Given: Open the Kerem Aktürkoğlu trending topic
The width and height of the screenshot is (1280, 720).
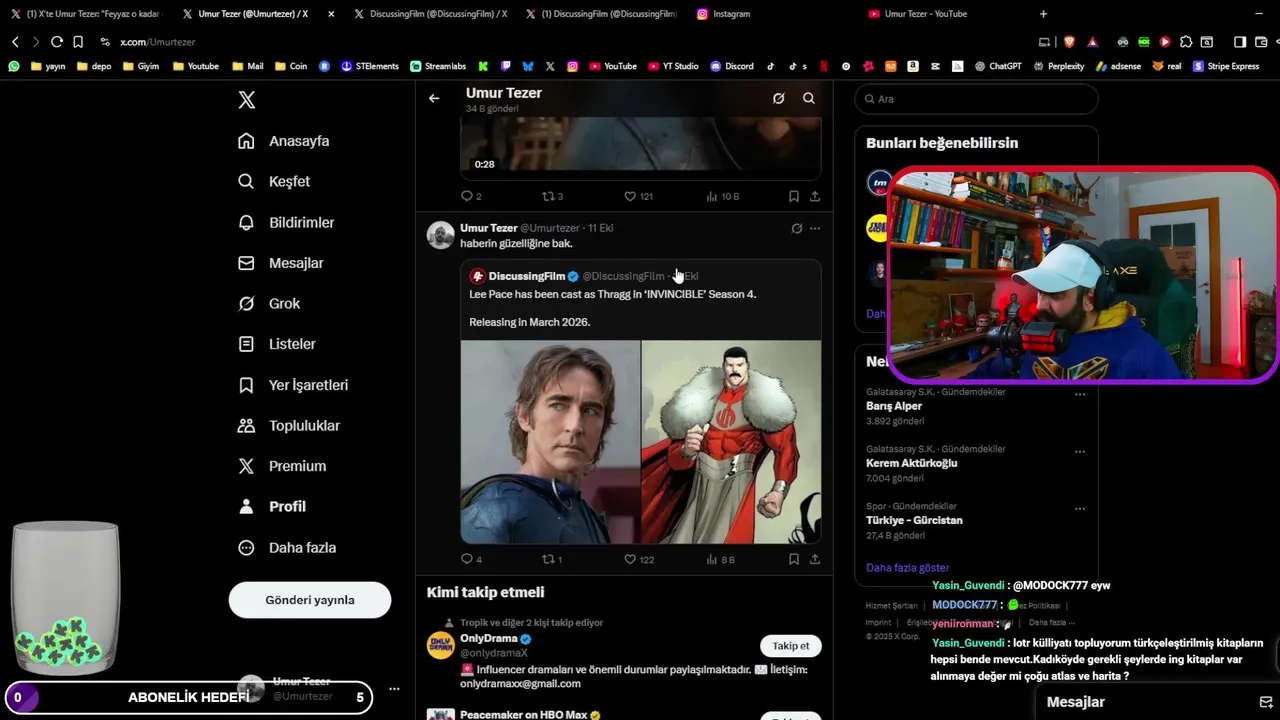Looking at the screenshot, I should point(912,463).
